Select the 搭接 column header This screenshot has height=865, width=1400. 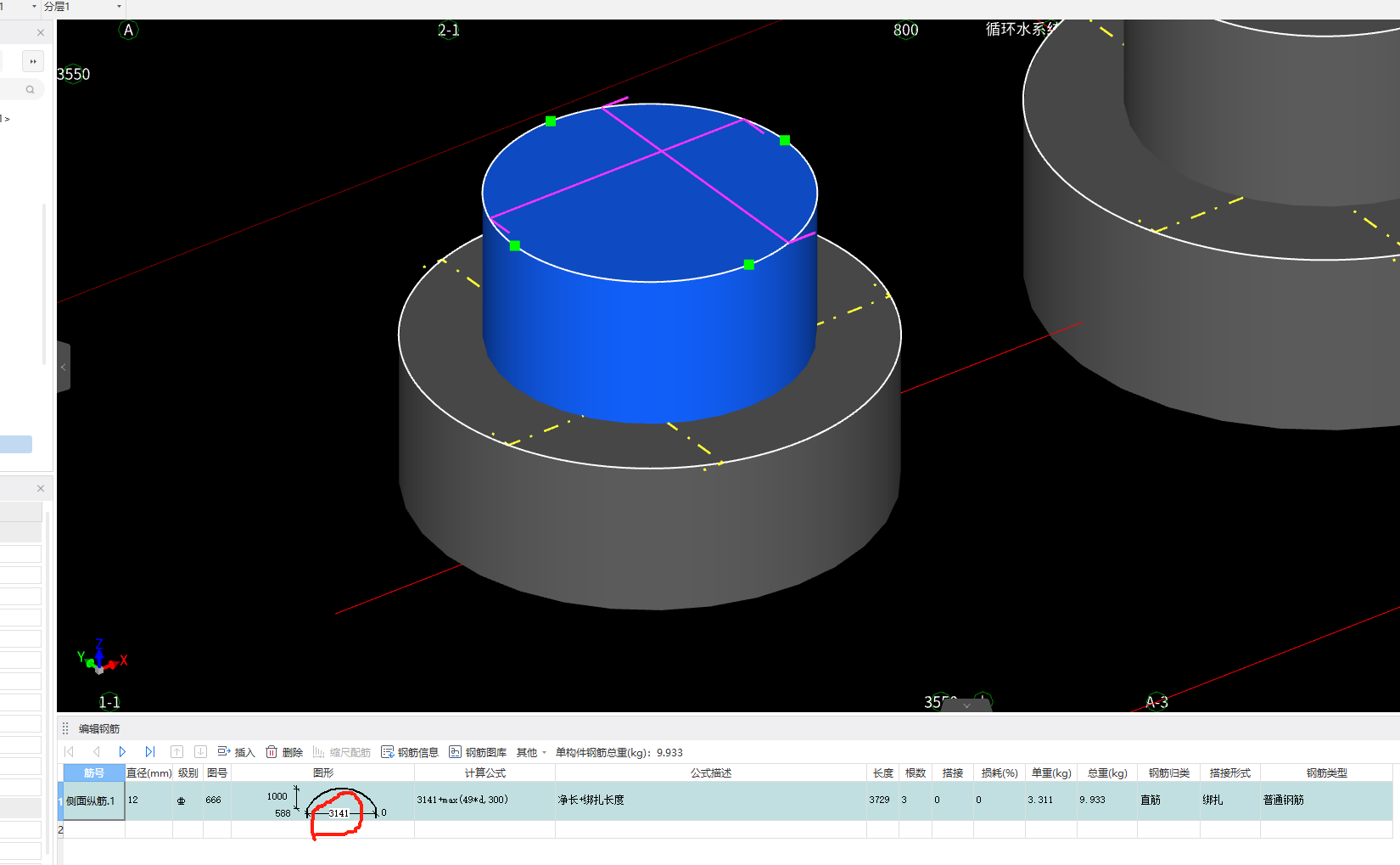tap(952, 772)
